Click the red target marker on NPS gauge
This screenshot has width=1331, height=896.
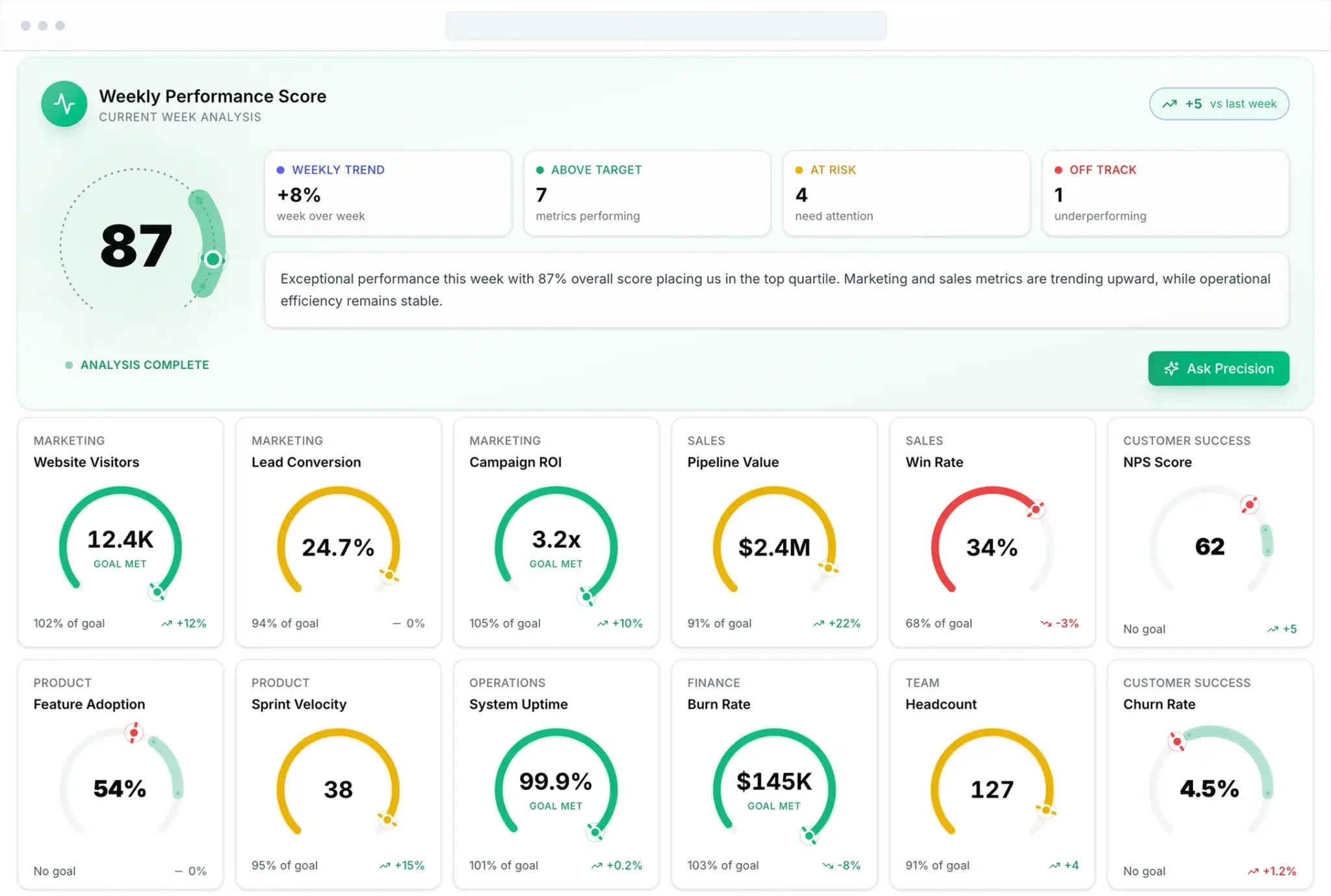(x=1249, y=504)
